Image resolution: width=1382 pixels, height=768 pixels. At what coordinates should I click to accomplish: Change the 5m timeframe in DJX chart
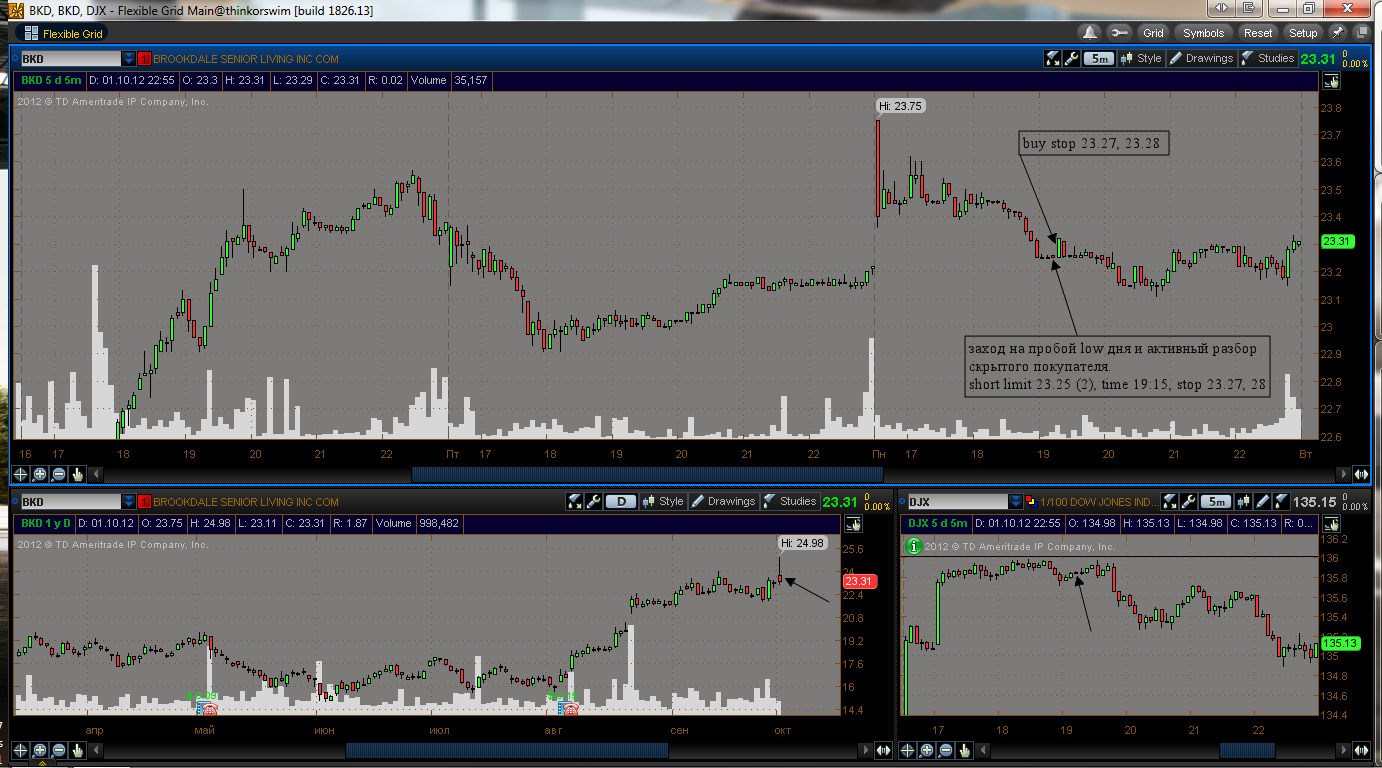1217,501
